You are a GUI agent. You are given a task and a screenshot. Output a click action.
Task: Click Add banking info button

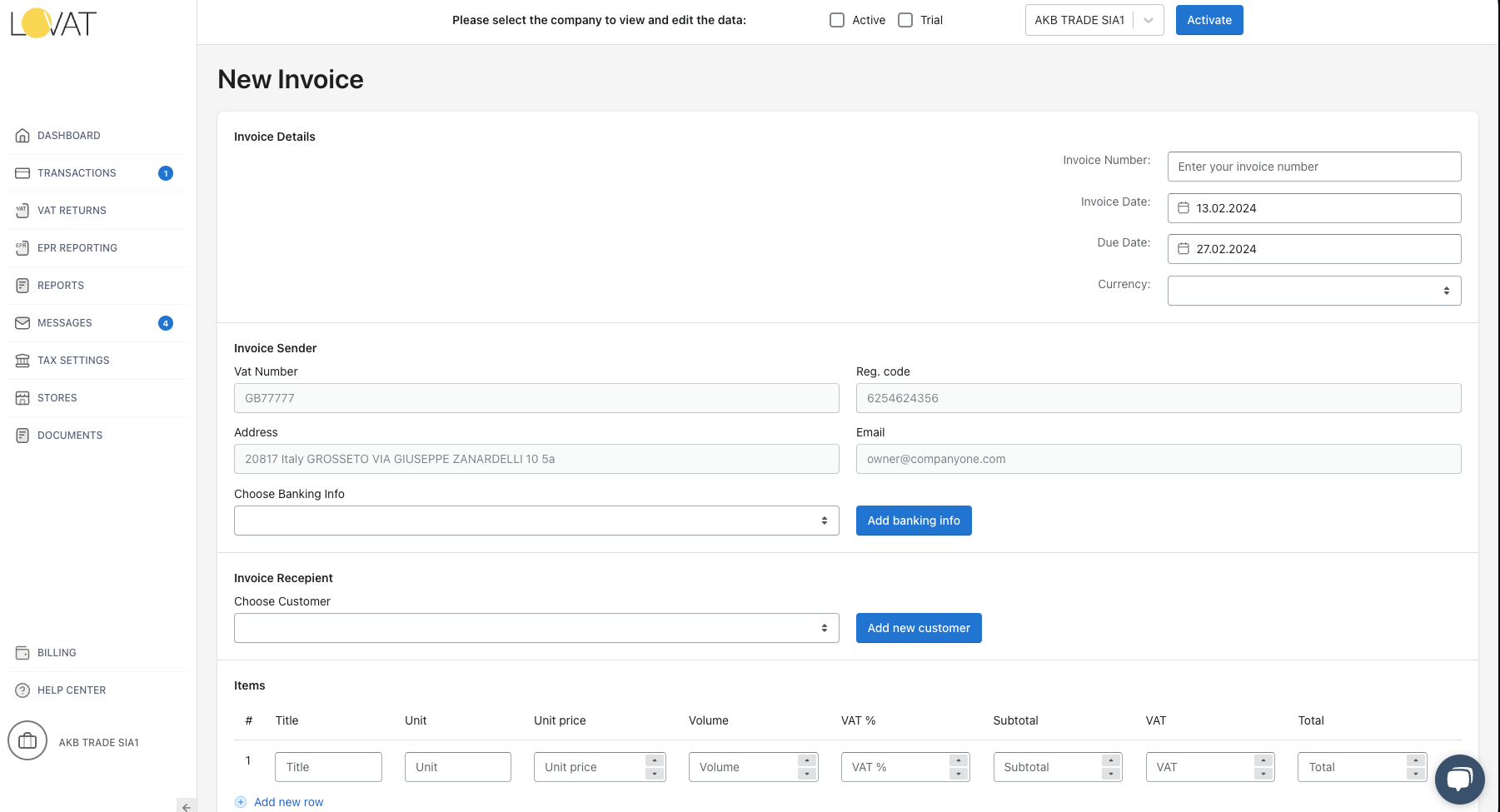point(914,521)
